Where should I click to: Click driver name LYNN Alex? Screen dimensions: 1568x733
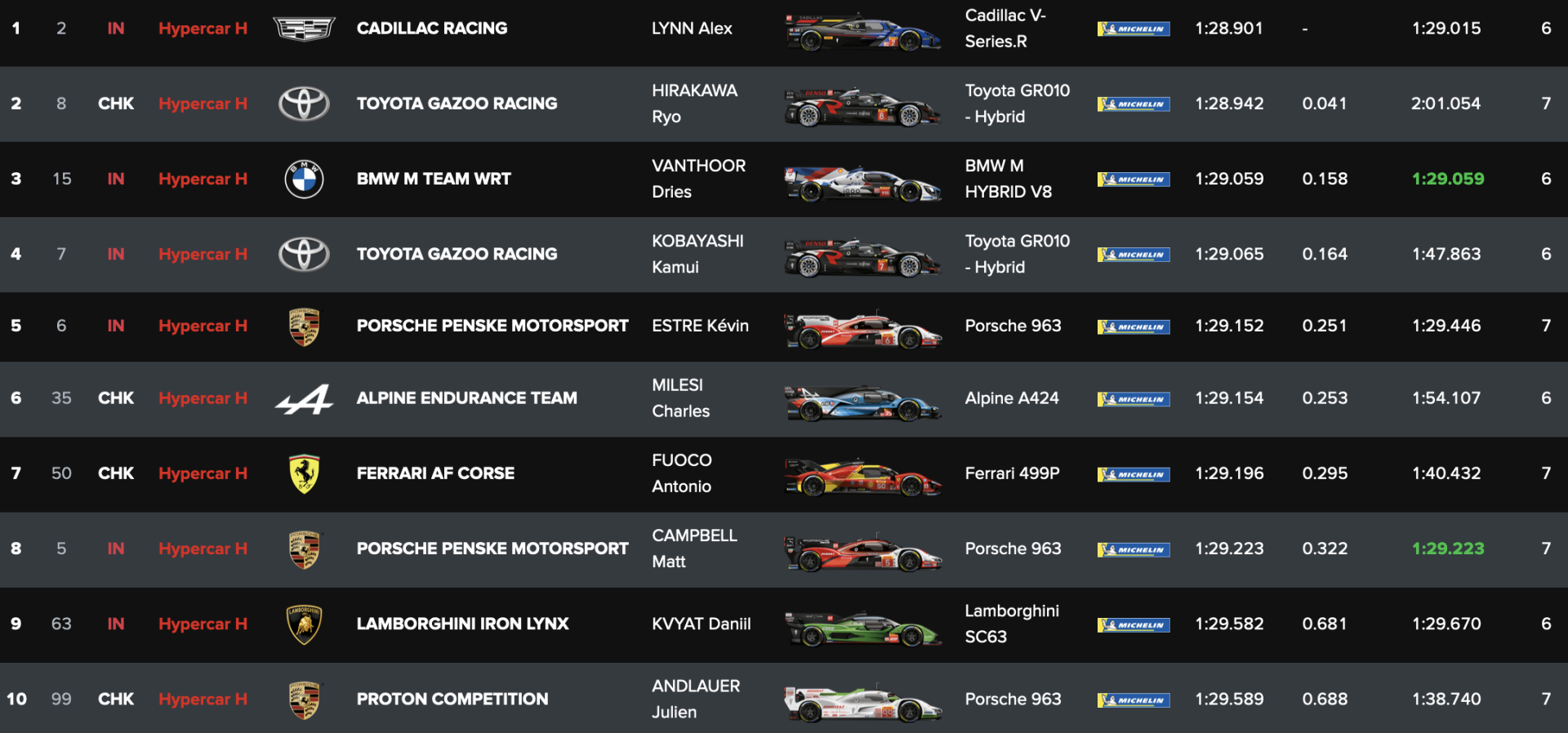point(691,29)
